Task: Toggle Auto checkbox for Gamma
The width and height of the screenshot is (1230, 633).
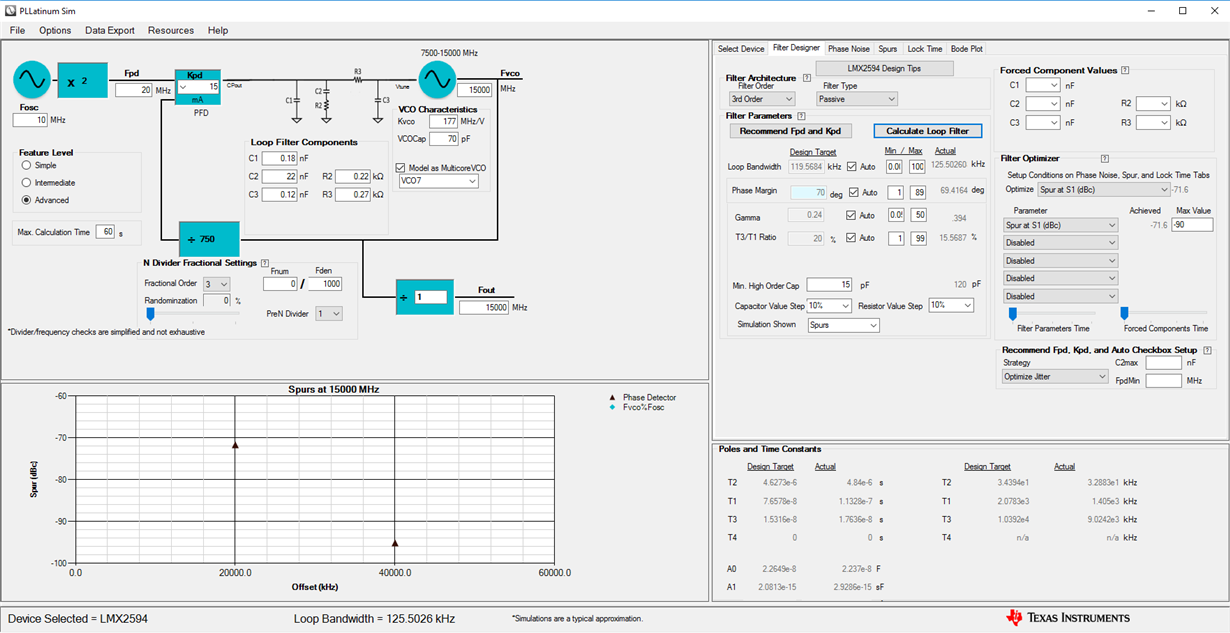Action: click(x=852, y=215)
